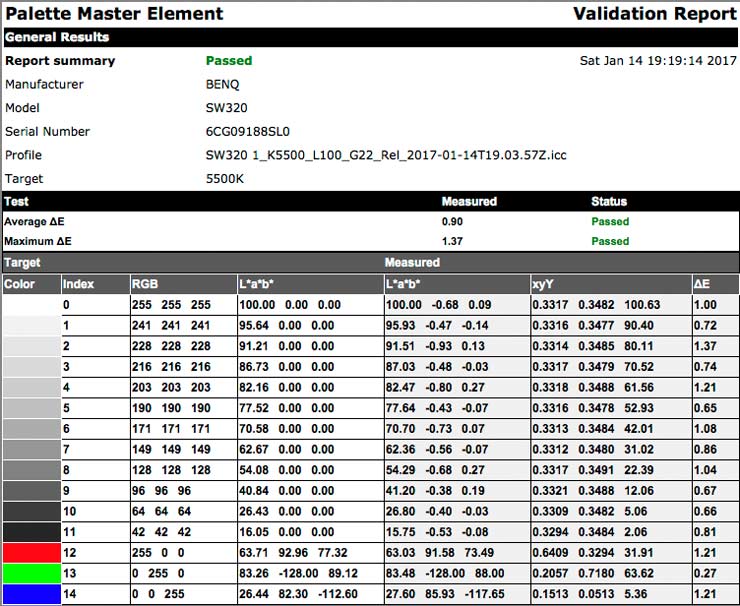
Task: Select ΔE value '0.65' in row 5
Action: pos(706,409)
